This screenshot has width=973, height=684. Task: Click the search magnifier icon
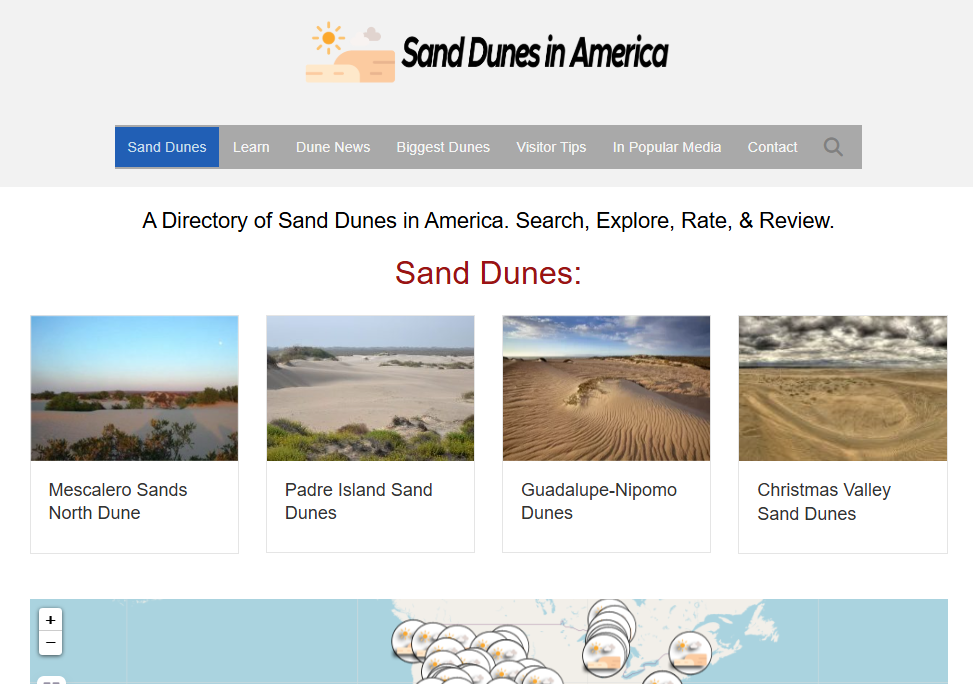pyautogui.click(x=833, y=147)
